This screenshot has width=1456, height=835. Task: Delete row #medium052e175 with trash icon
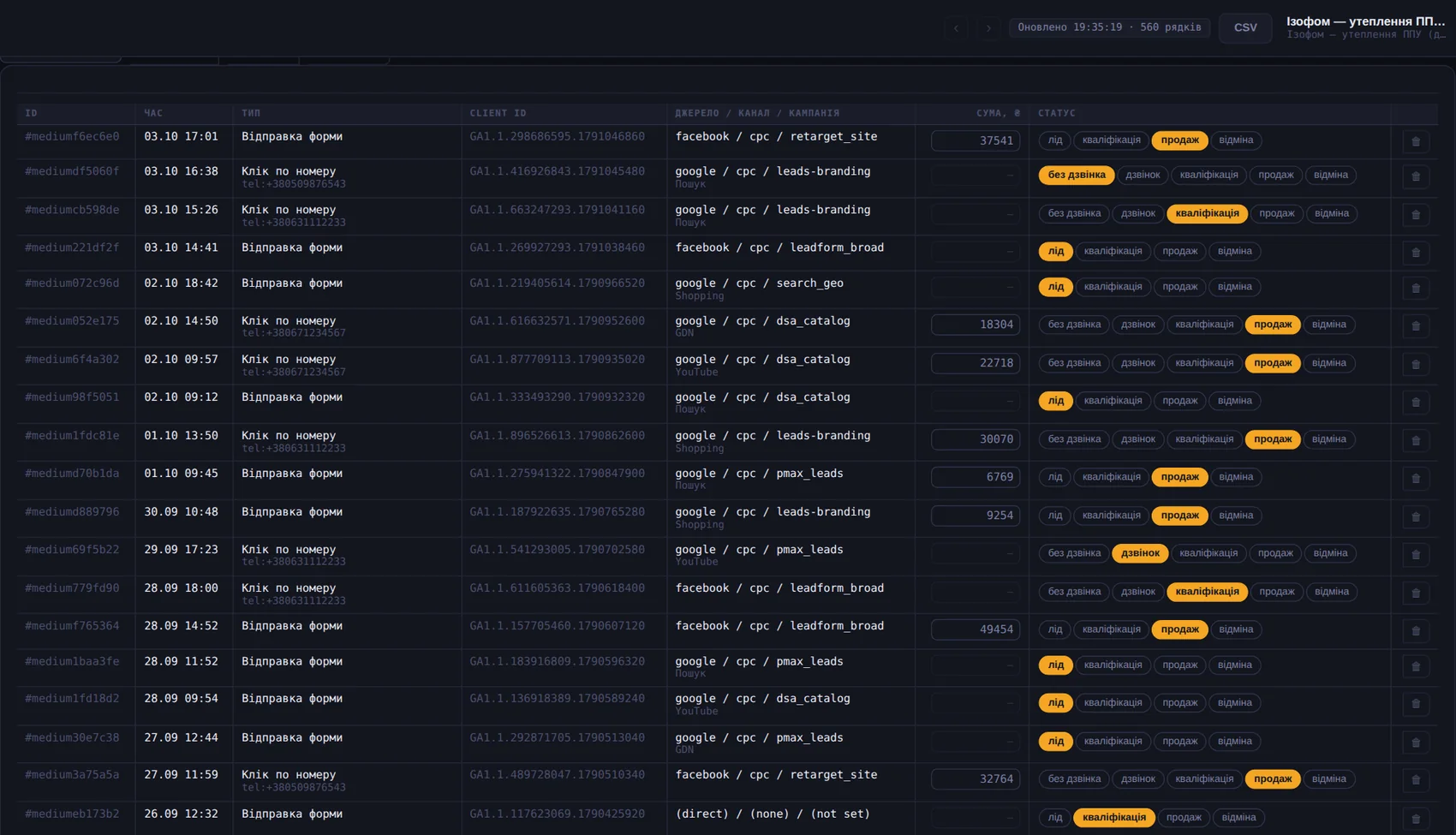click(x=1416, y=326)
